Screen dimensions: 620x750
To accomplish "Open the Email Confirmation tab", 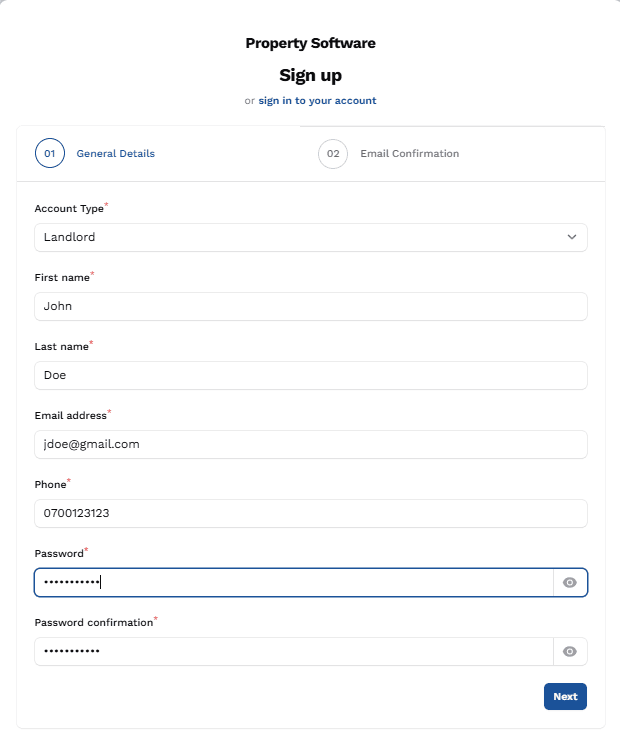I will click(x=409, y=154).
